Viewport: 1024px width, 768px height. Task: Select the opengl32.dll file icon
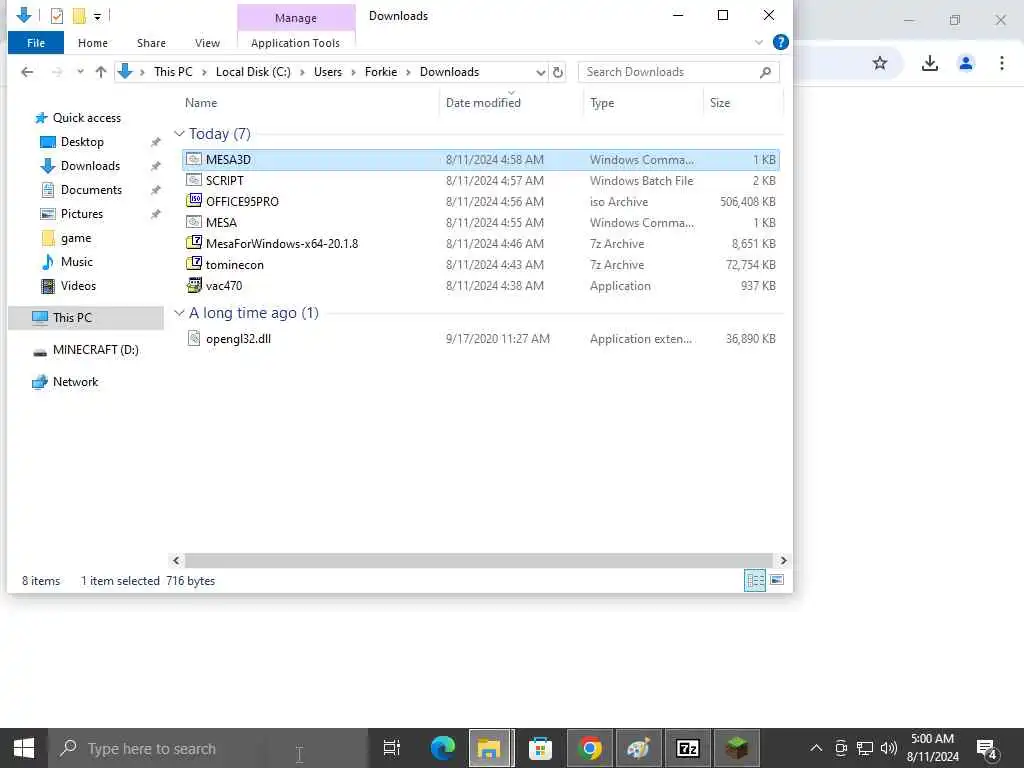(194, 338)
